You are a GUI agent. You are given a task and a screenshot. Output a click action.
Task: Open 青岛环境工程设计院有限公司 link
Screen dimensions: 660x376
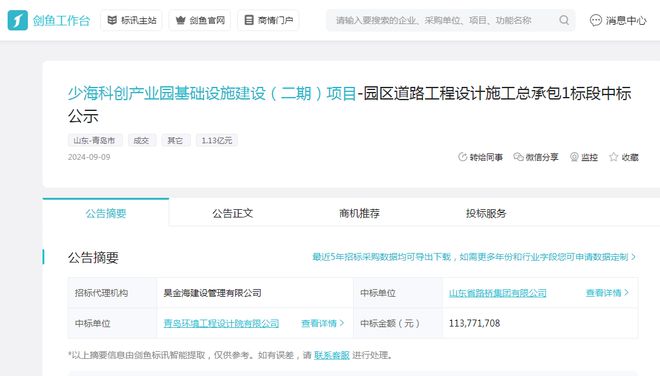tap(221, 323)
